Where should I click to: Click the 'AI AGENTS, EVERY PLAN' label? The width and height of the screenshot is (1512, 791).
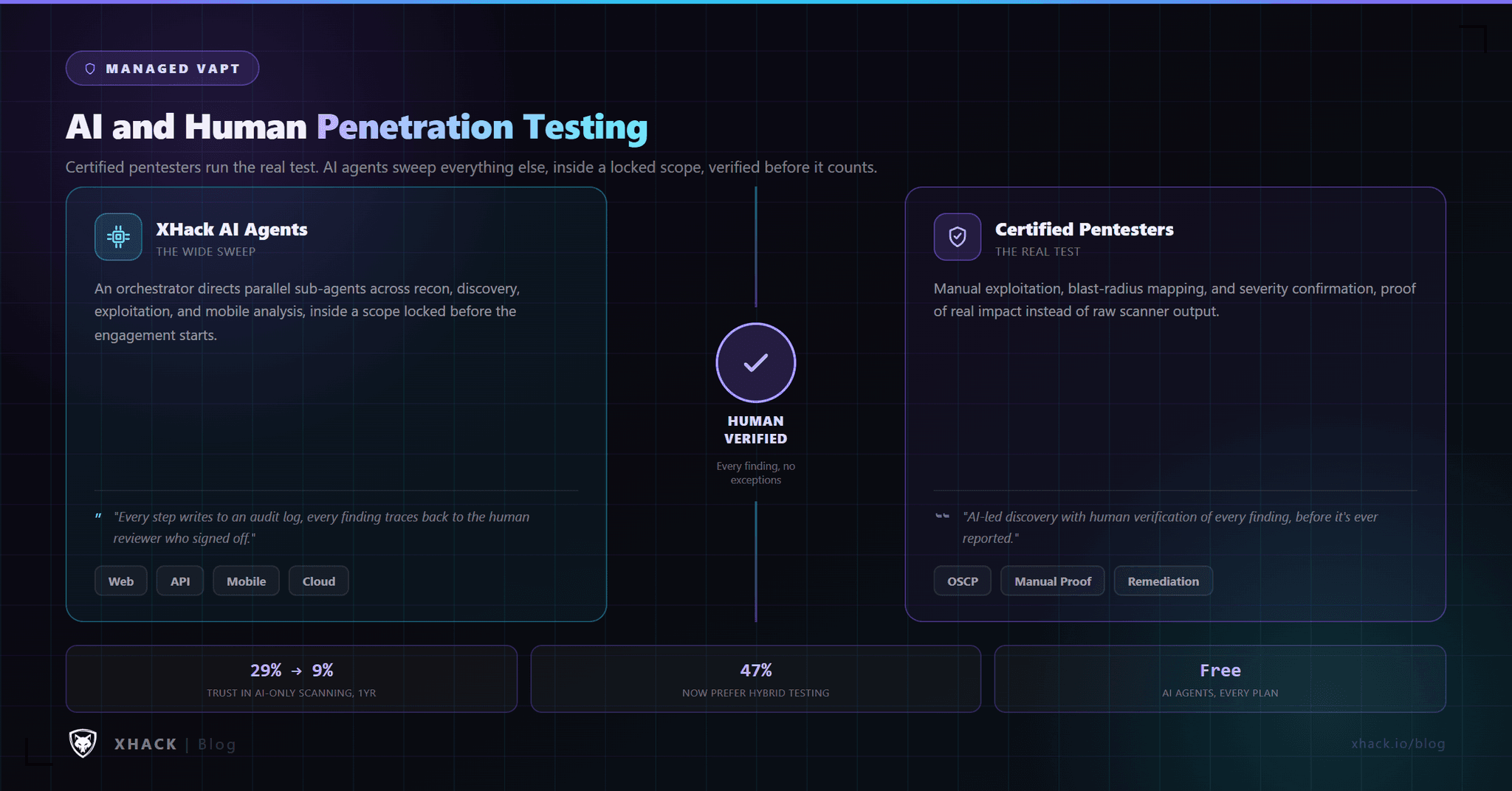(x=1220, y=693)
